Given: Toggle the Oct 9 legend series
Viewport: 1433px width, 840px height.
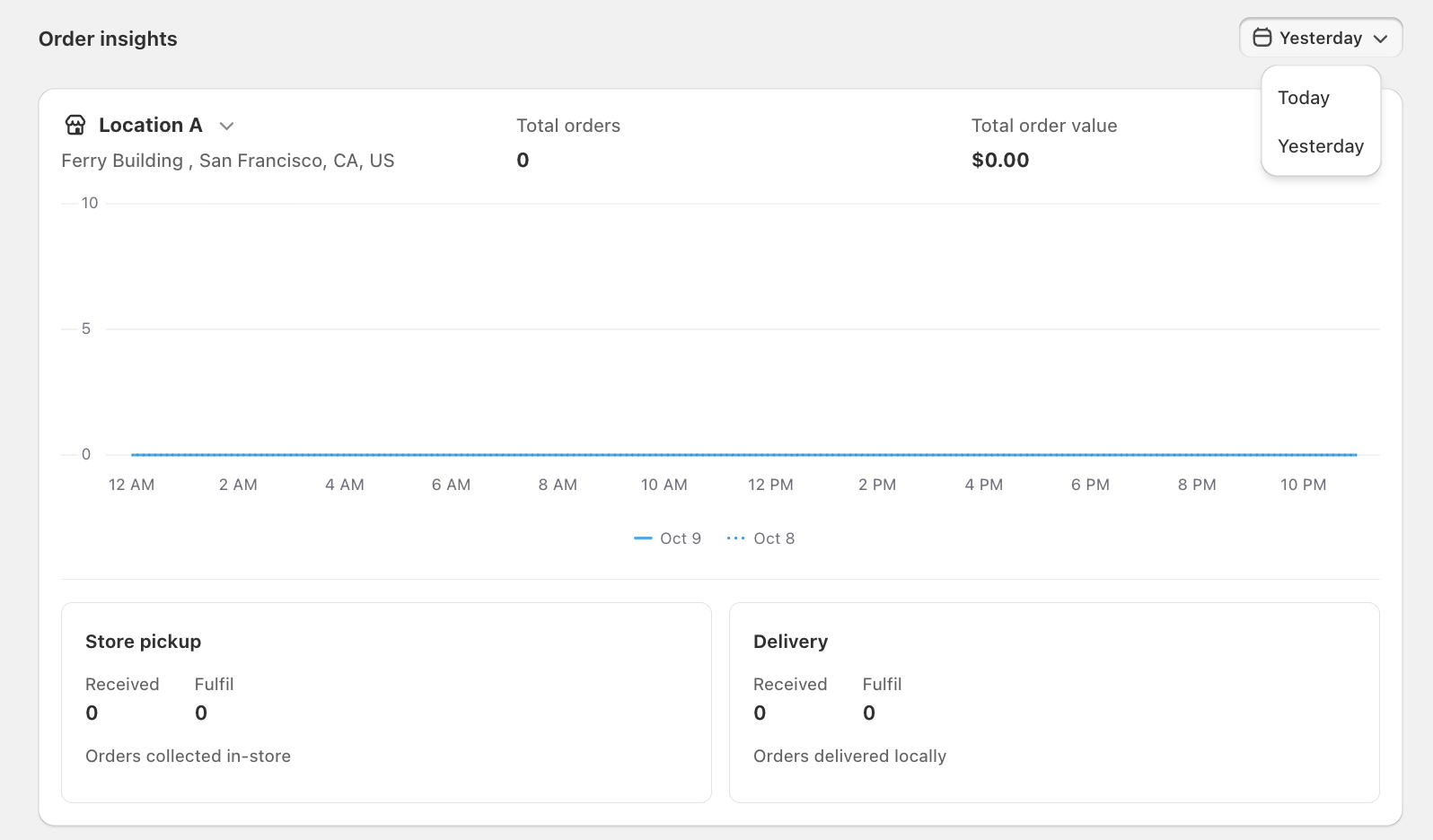Looking at the screenshot, I should 667,538.
